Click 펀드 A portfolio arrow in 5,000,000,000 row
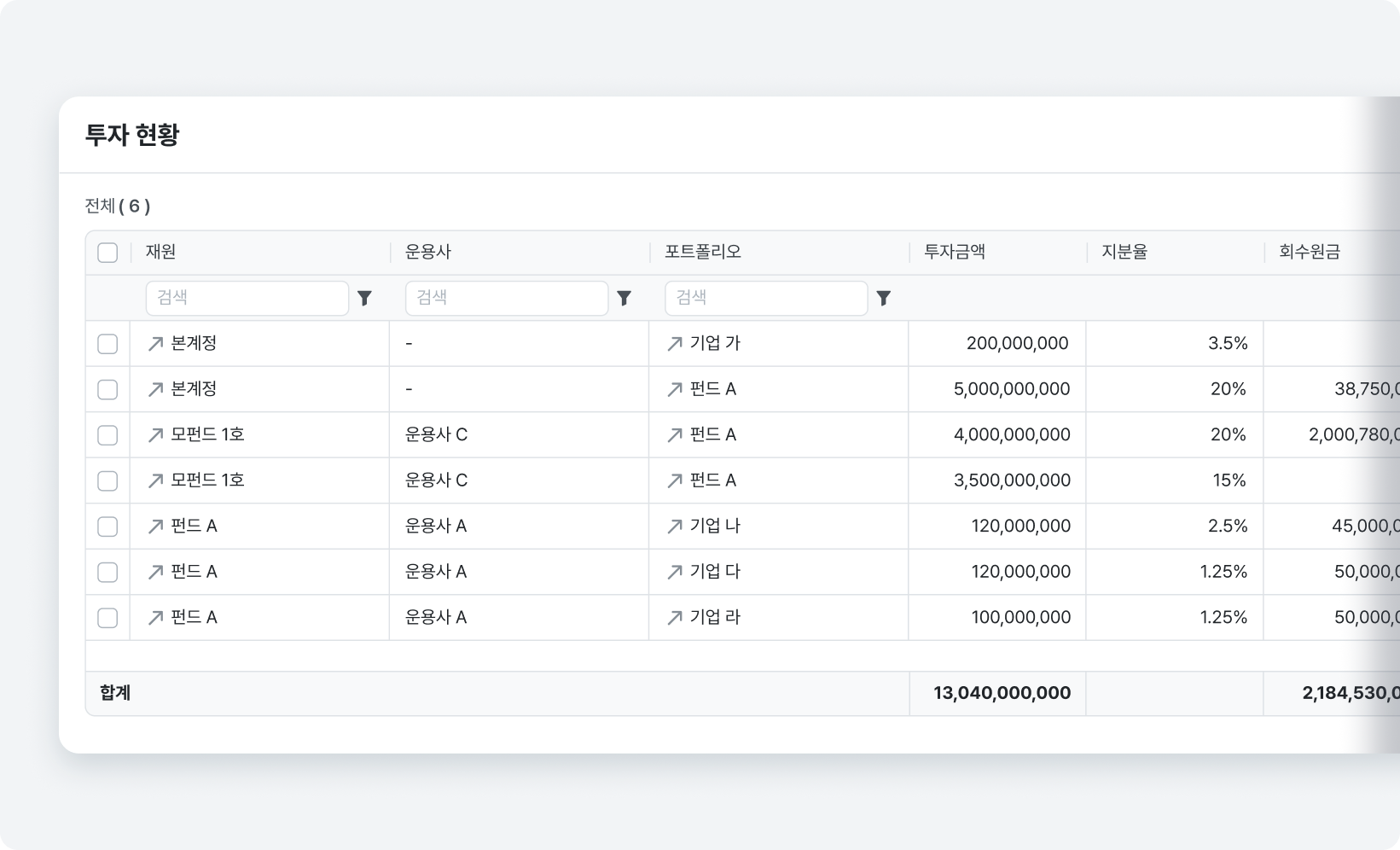This screenshot has width=1400, height=850. click(675, 389)
